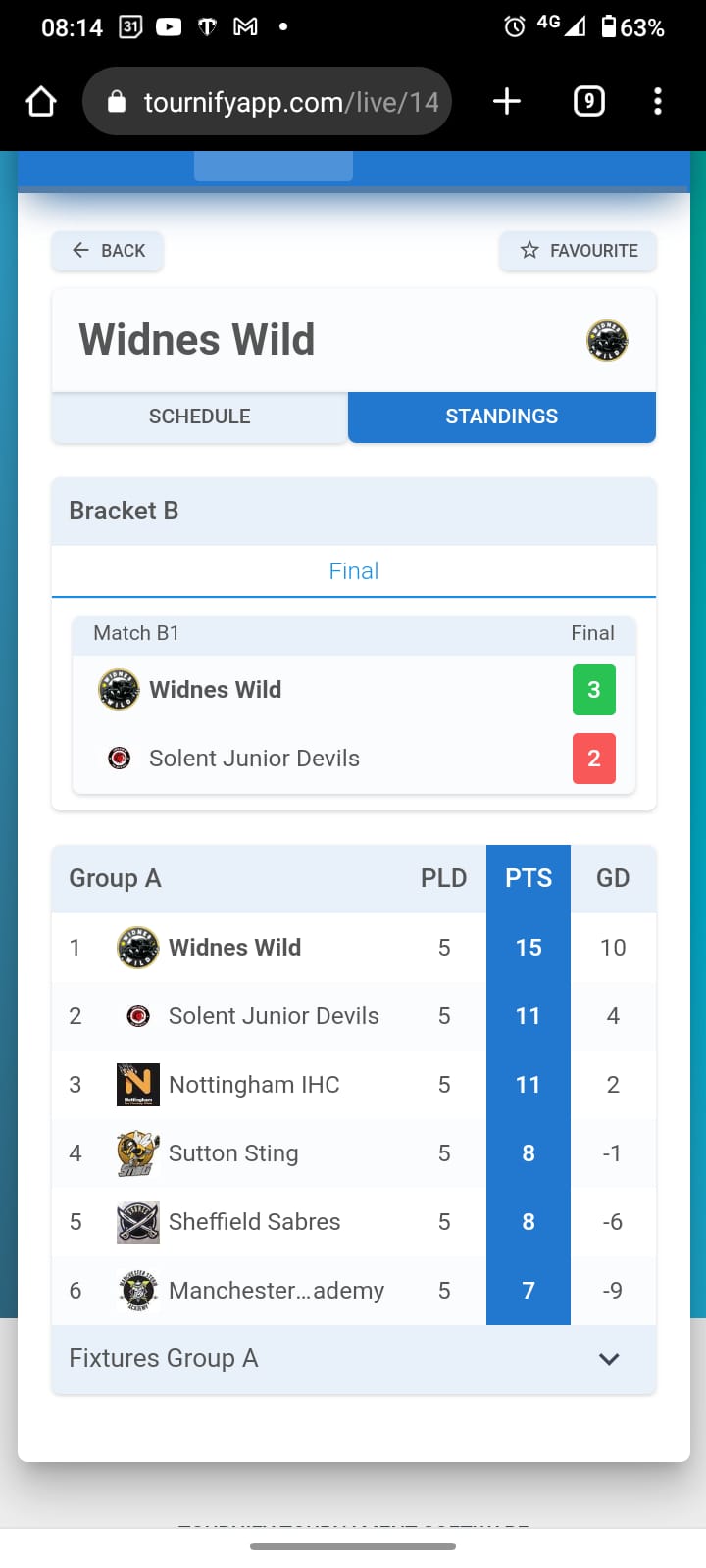The width and height of the screenshot is (706, 1568).
Task: Select the Final bracket round tab
Action: [354, 570]
